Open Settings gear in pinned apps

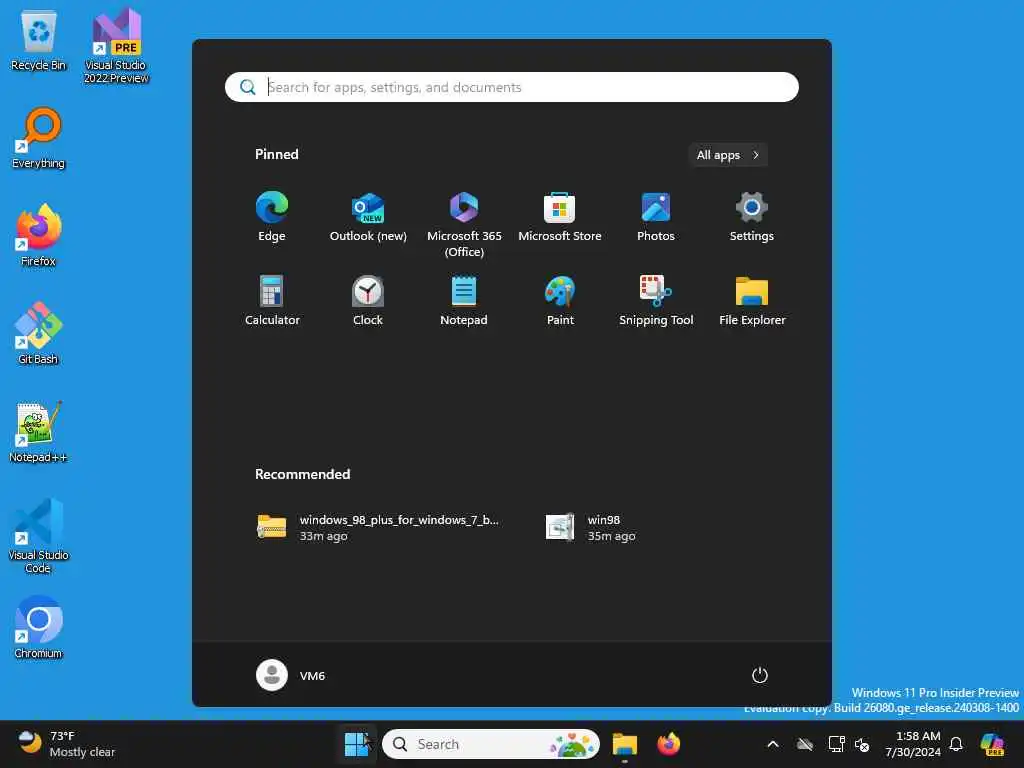pyautogui.click(x=752, y=217)
